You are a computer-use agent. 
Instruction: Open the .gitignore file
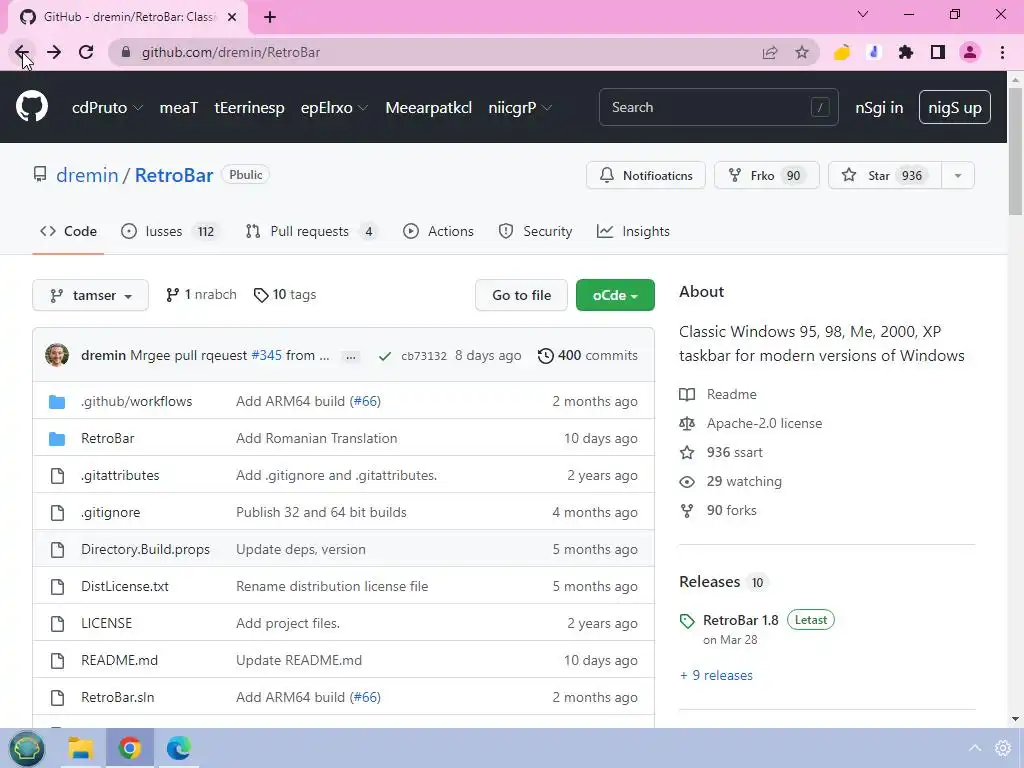(110, 513)
